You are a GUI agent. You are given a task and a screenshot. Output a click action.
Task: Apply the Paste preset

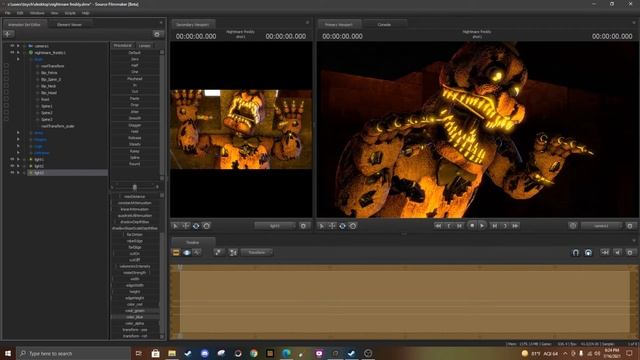(135, 98)
